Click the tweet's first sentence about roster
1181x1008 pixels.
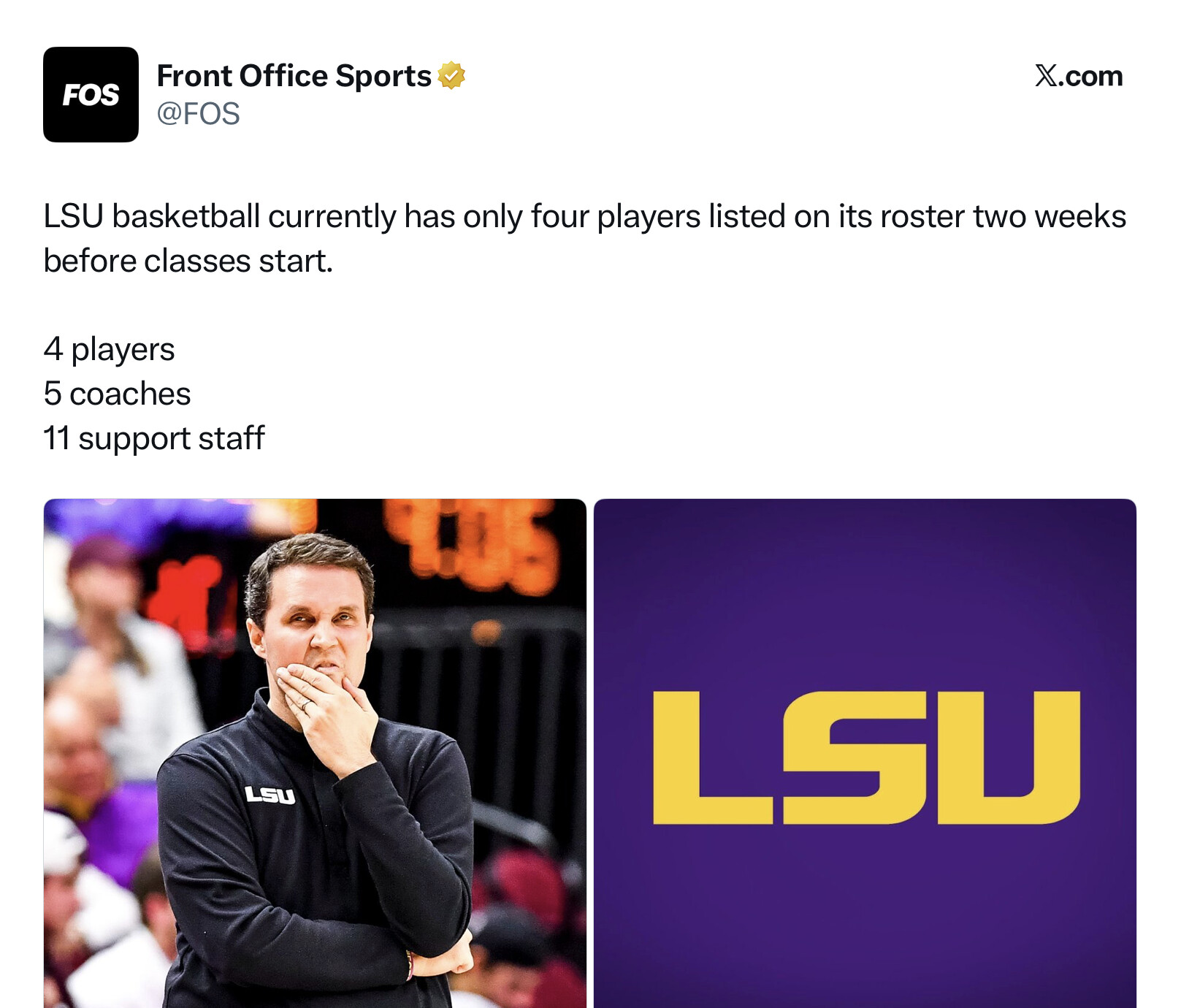pos(584,239)
